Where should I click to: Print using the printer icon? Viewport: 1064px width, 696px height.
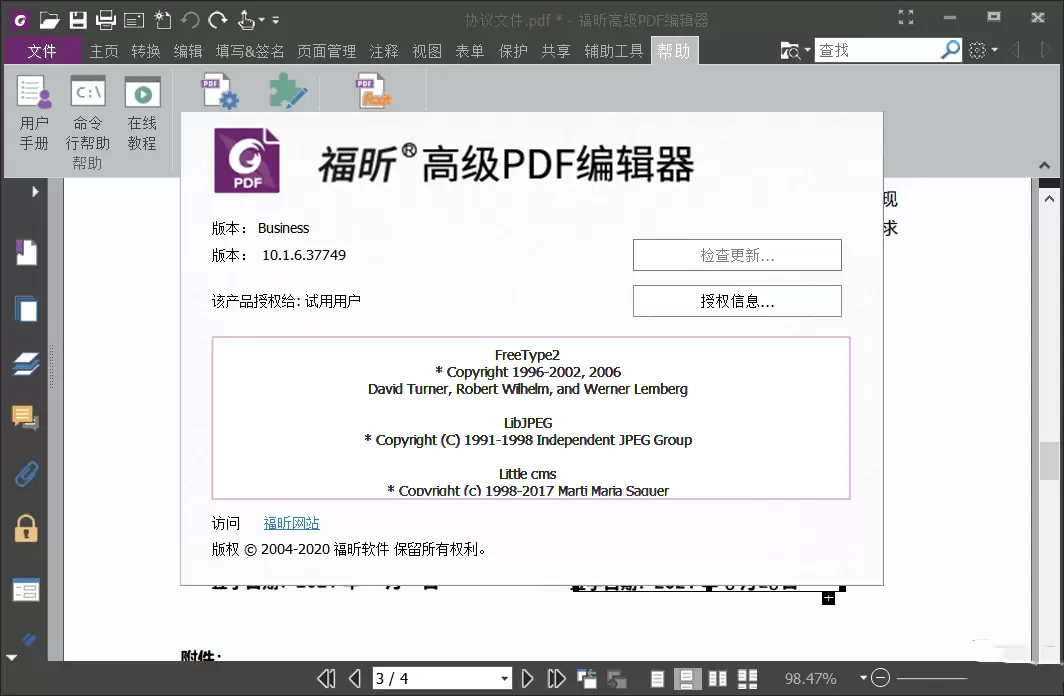click(106, 20)
